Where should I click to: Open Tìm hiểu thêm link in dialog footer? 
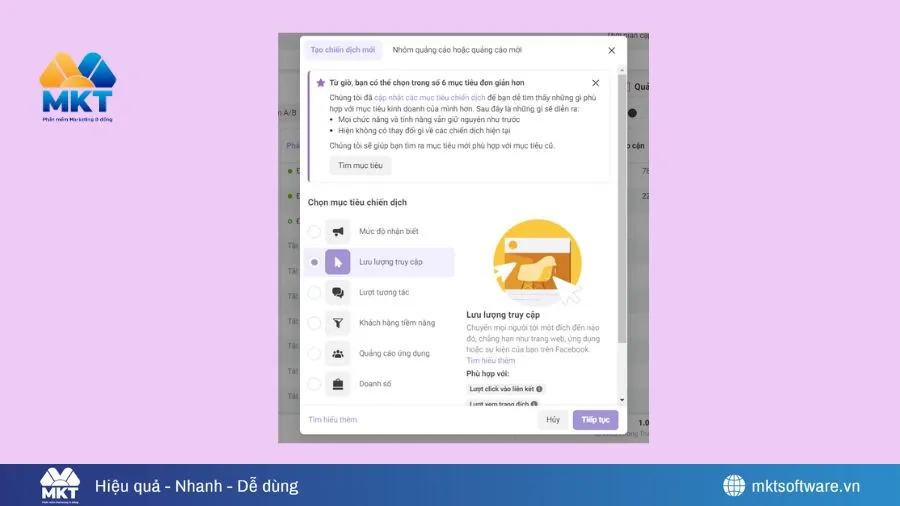(x=332, y=420)
